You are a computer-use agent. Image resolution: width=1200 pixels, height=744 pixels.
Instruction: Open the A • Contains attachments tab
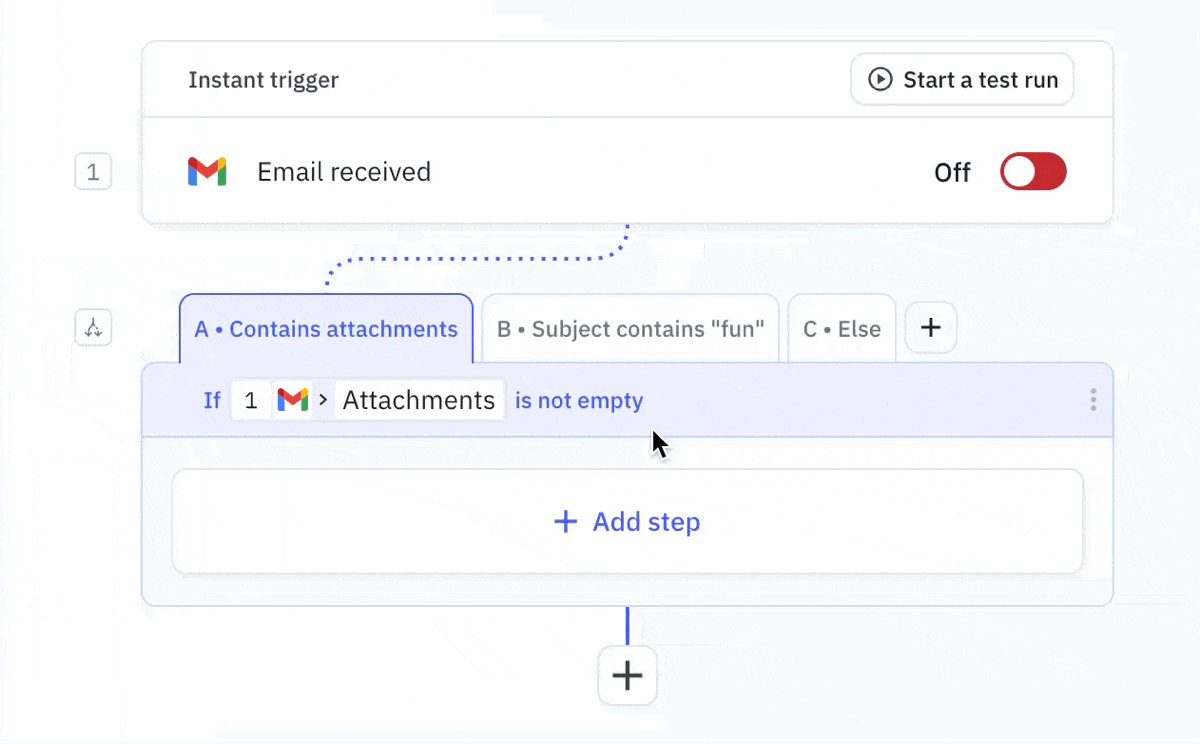click(326, 328)
